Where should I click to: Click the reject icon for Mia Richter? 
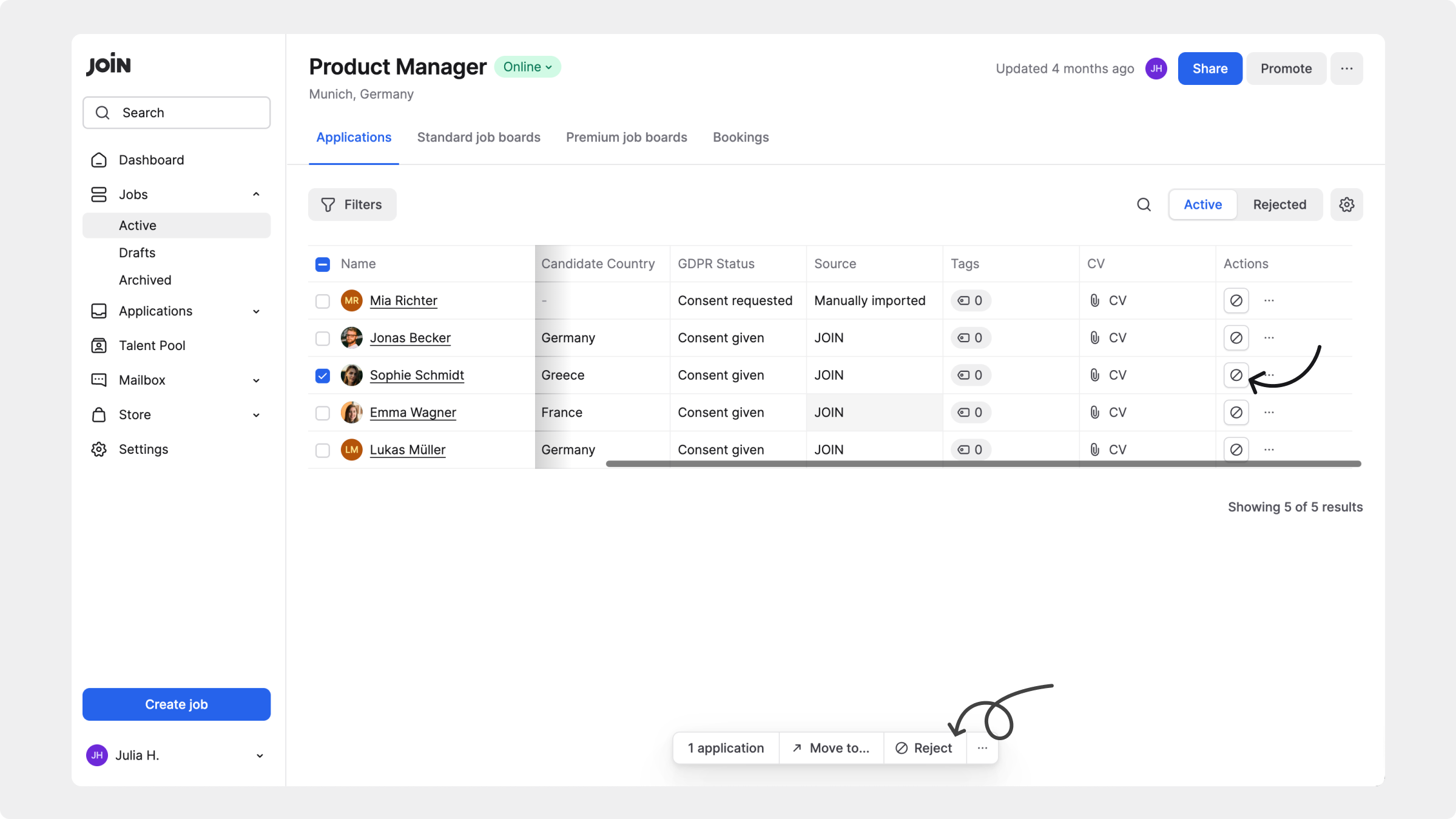[x=1236, y=300]
